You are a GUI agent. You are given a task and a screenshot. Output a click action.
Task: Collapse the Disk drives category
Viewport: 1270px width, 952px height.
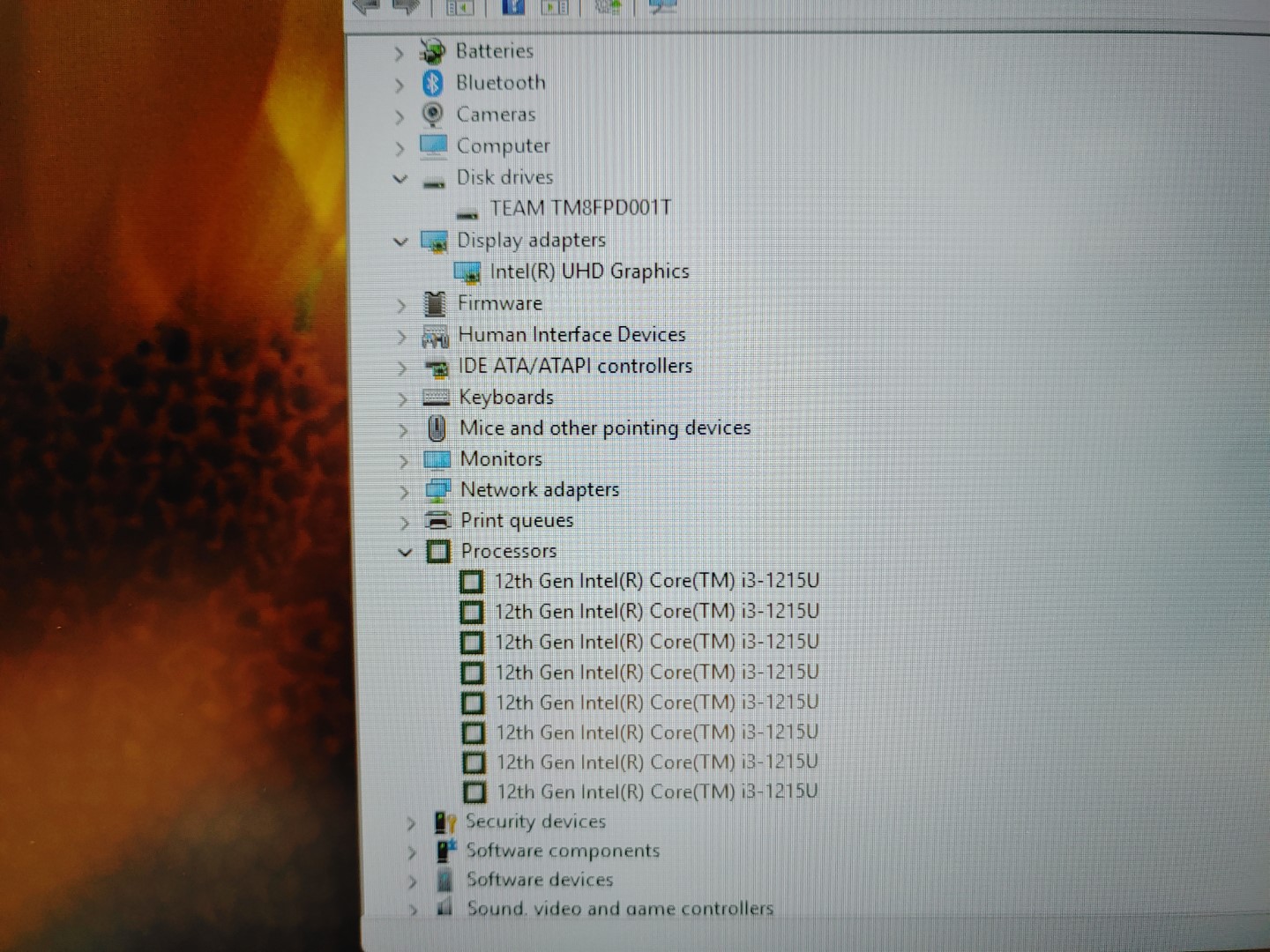tap(400, 179)
